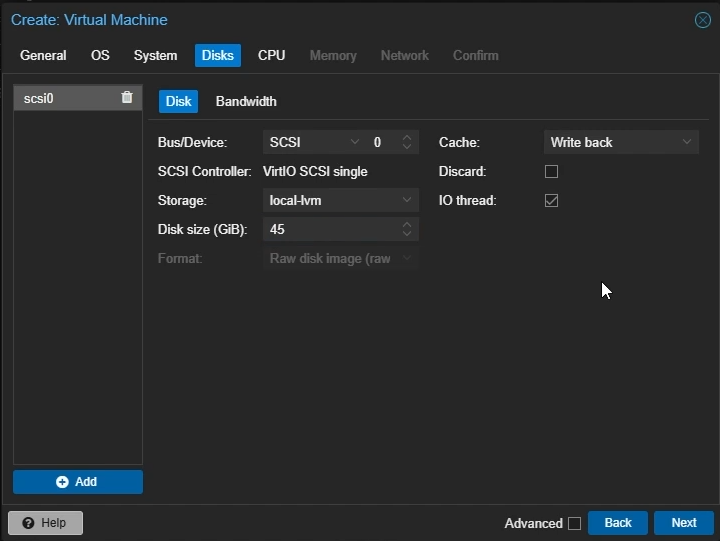
Task: Open the Help documentation
Action: [x=45, y=523]
